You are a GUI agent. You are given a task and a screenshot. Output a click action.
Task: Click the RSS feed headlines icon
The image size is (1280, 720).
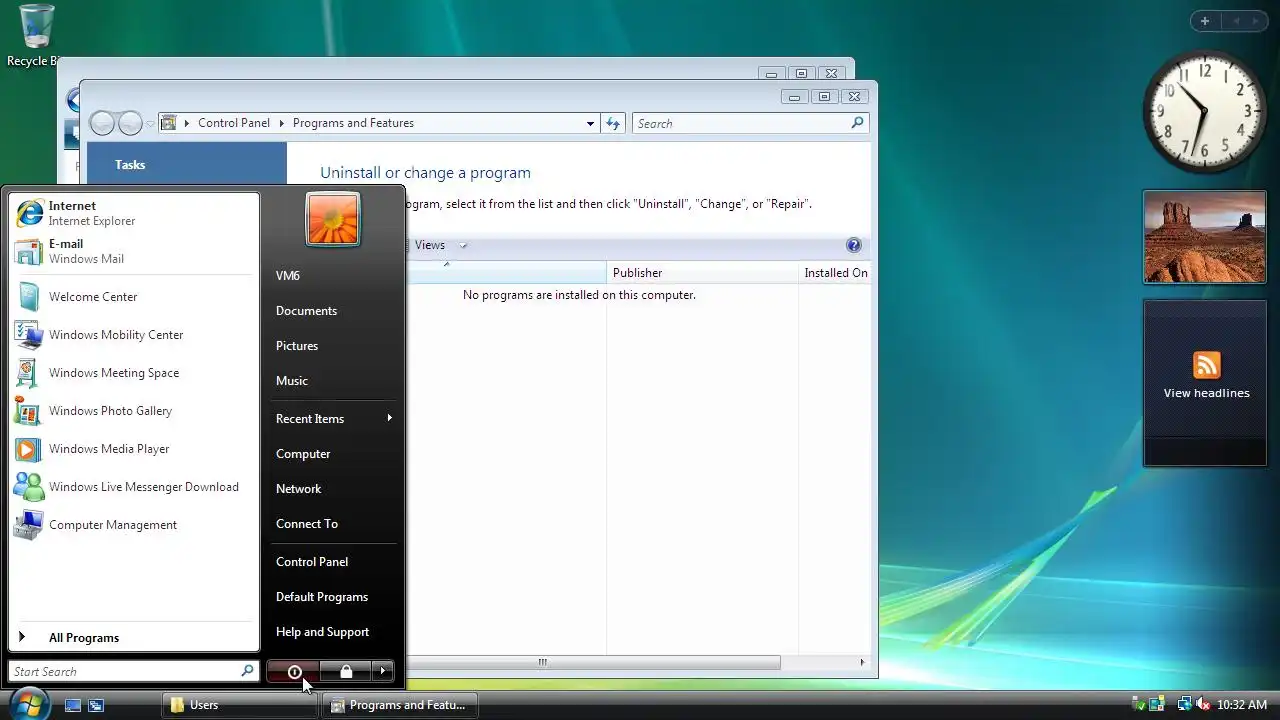point(1207,365)
